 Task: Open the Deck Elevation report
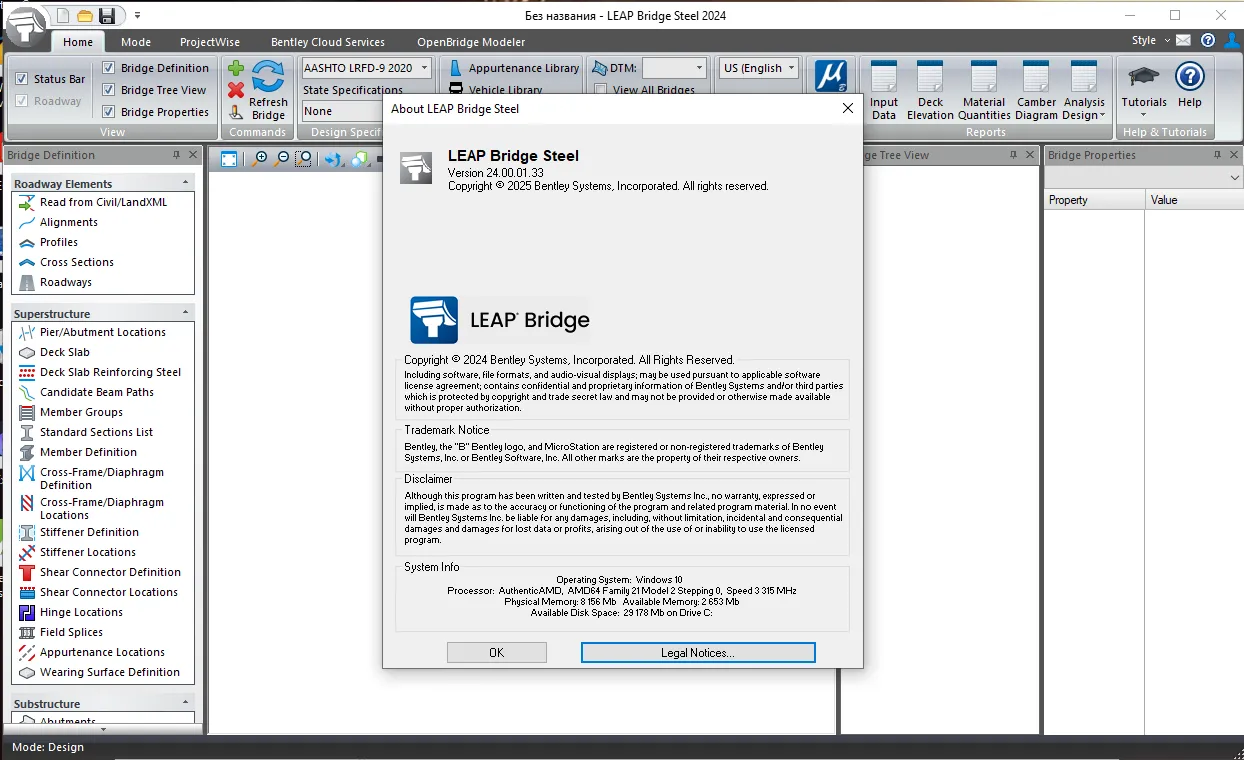(930, 91)
